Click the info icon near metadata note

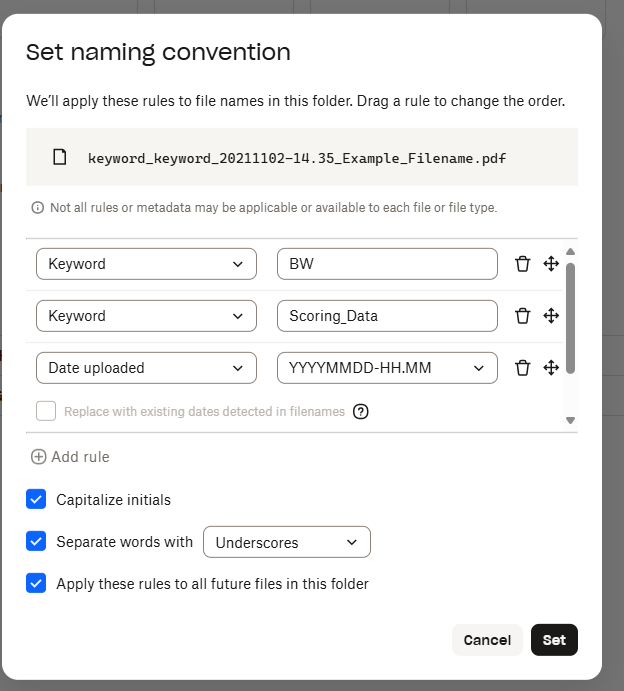click(x=38, y=208)
